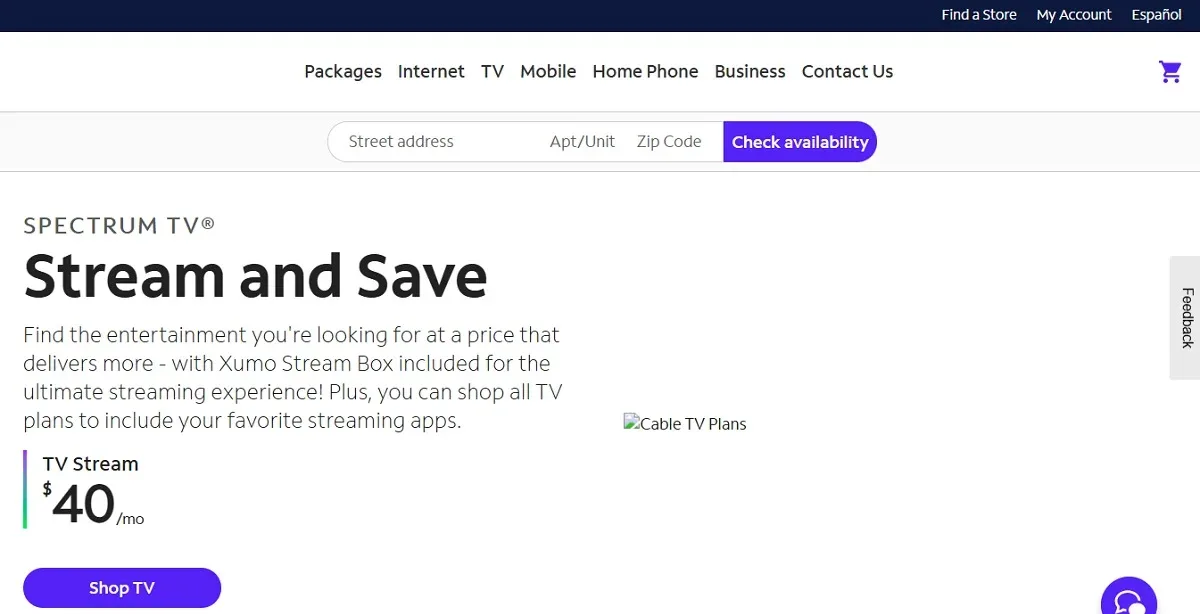Click the Check availability button
Screen dimensions: 1200x614
[x=800, y=142]
